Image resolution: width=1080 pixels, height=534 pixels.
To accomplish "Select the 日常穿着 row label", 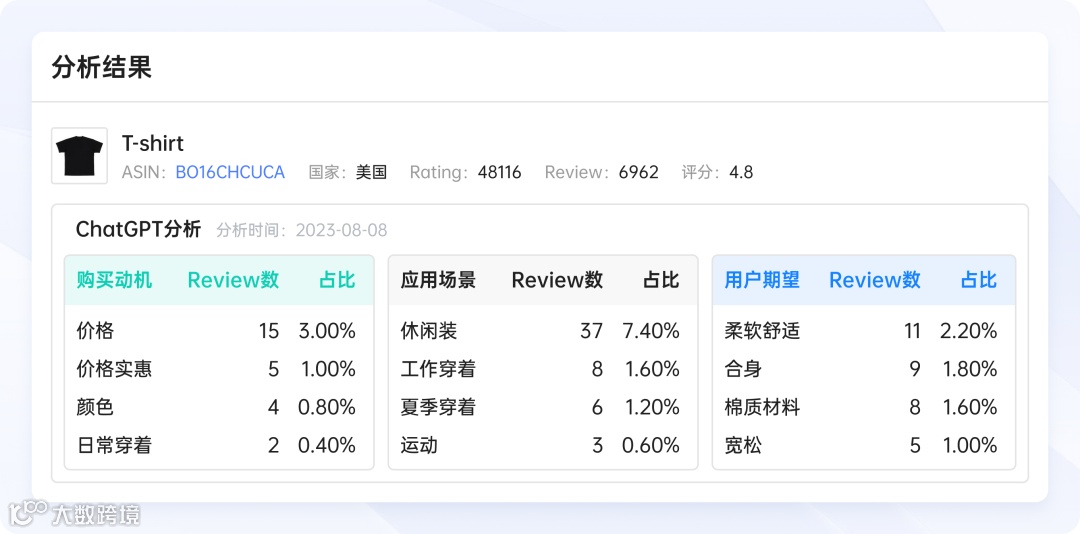I will [114, 445].
